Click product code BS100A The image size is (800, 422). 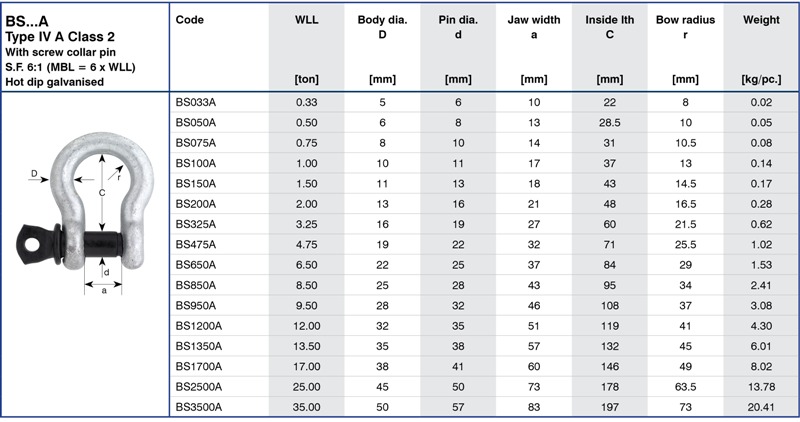click(x=195, y=163)
